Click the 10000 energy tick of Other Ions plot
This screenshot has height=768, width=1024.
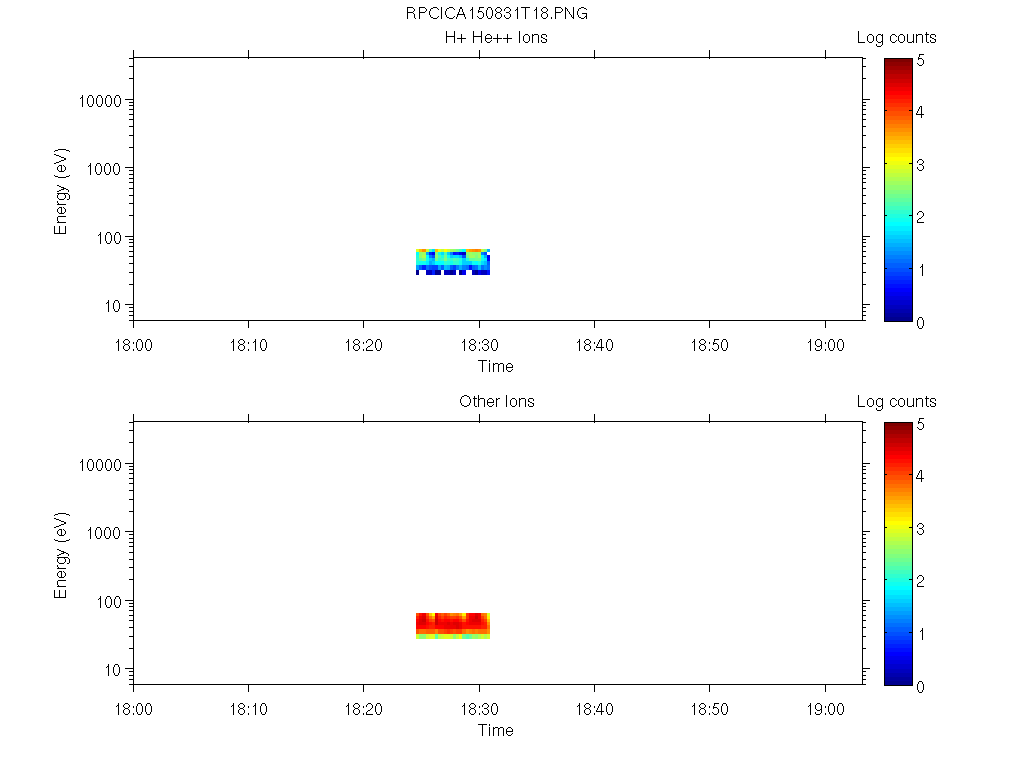point(100,465)
